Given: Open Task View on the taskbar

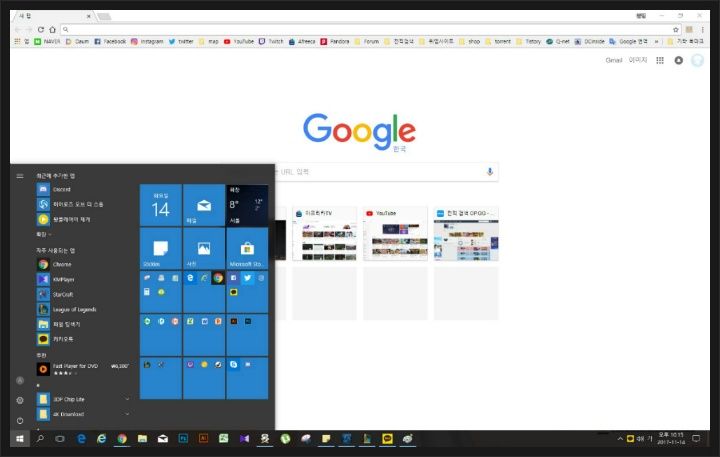Looking at the screenshot, I should (x=60, y=439).
